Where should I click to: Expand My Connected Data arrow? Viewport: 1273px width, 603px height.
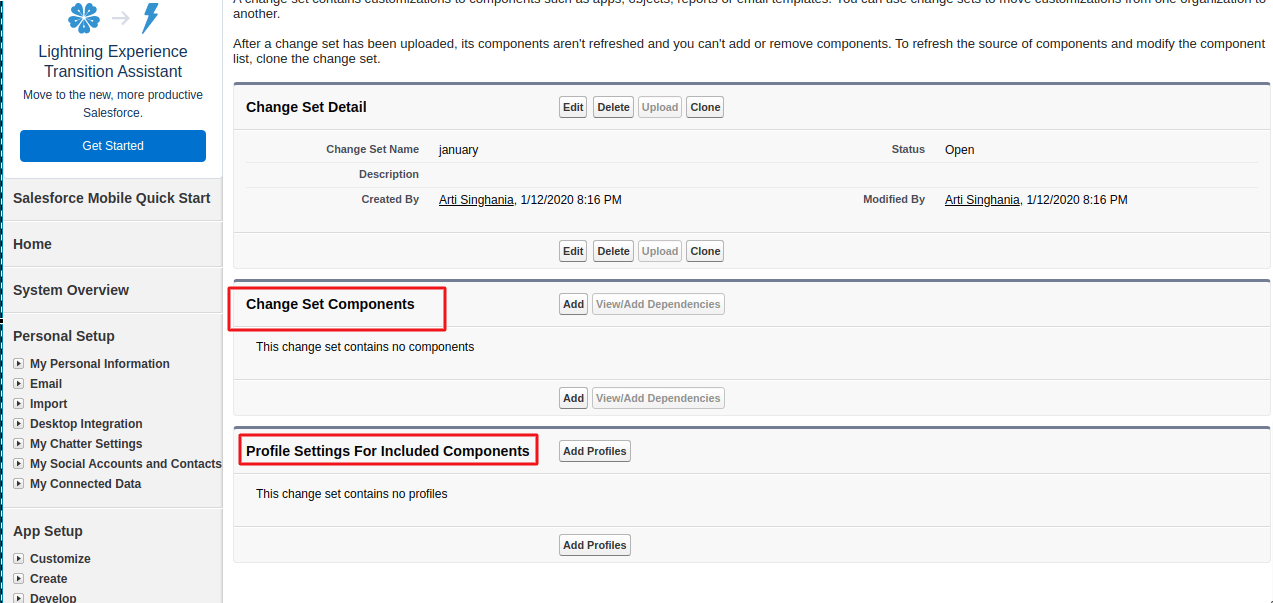[18, 484]
